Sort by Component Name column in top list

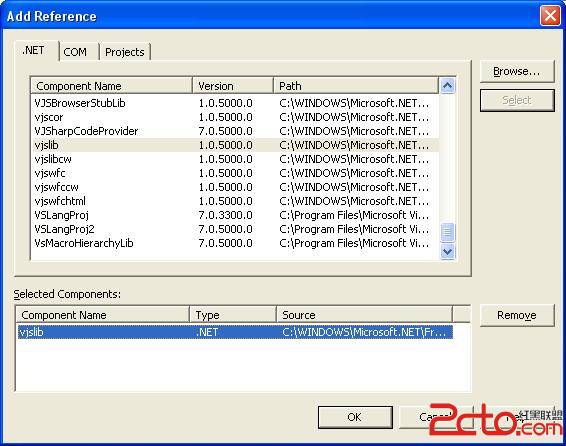(112, 86)
